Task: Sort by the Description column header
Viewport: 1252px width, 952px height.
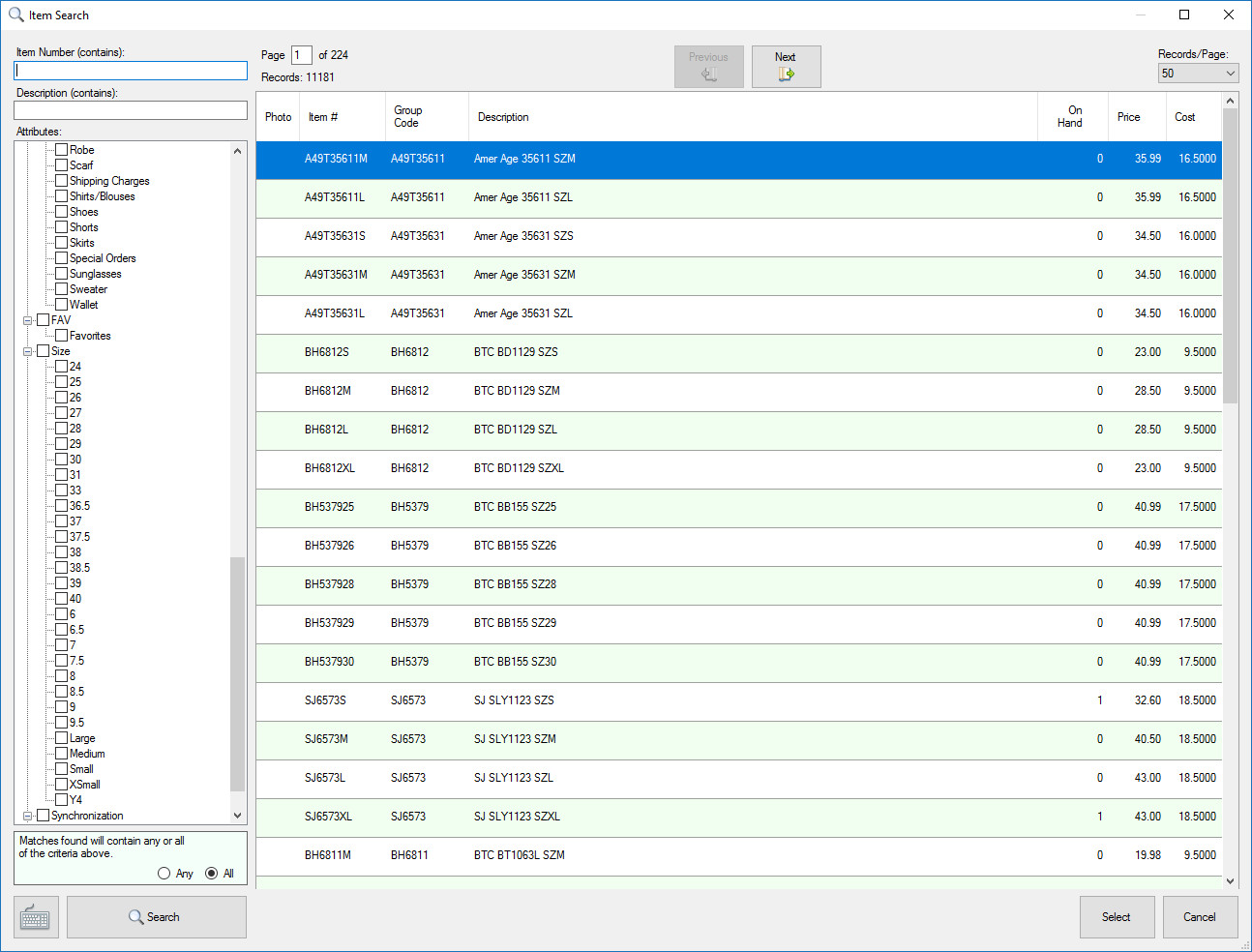Action: (x=753, y=117)
